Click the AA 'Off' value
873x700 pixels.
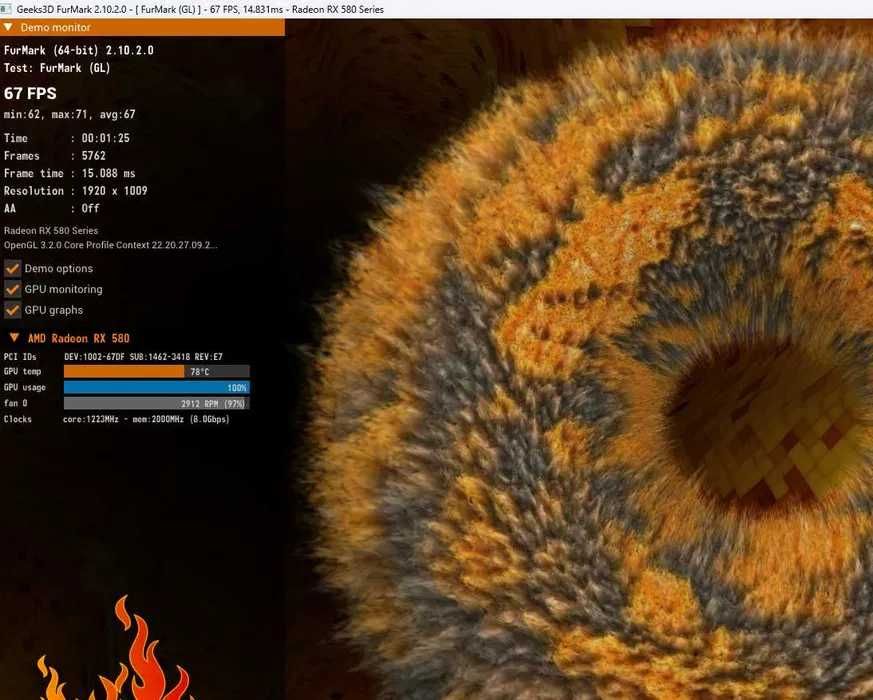[x=91, y=208]
